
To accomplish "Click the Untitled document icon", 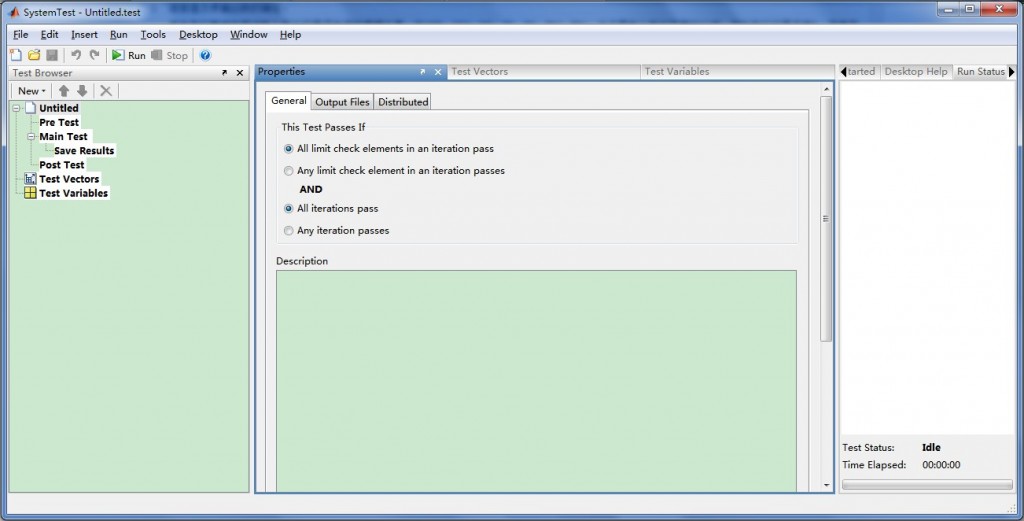I will 30,108.
